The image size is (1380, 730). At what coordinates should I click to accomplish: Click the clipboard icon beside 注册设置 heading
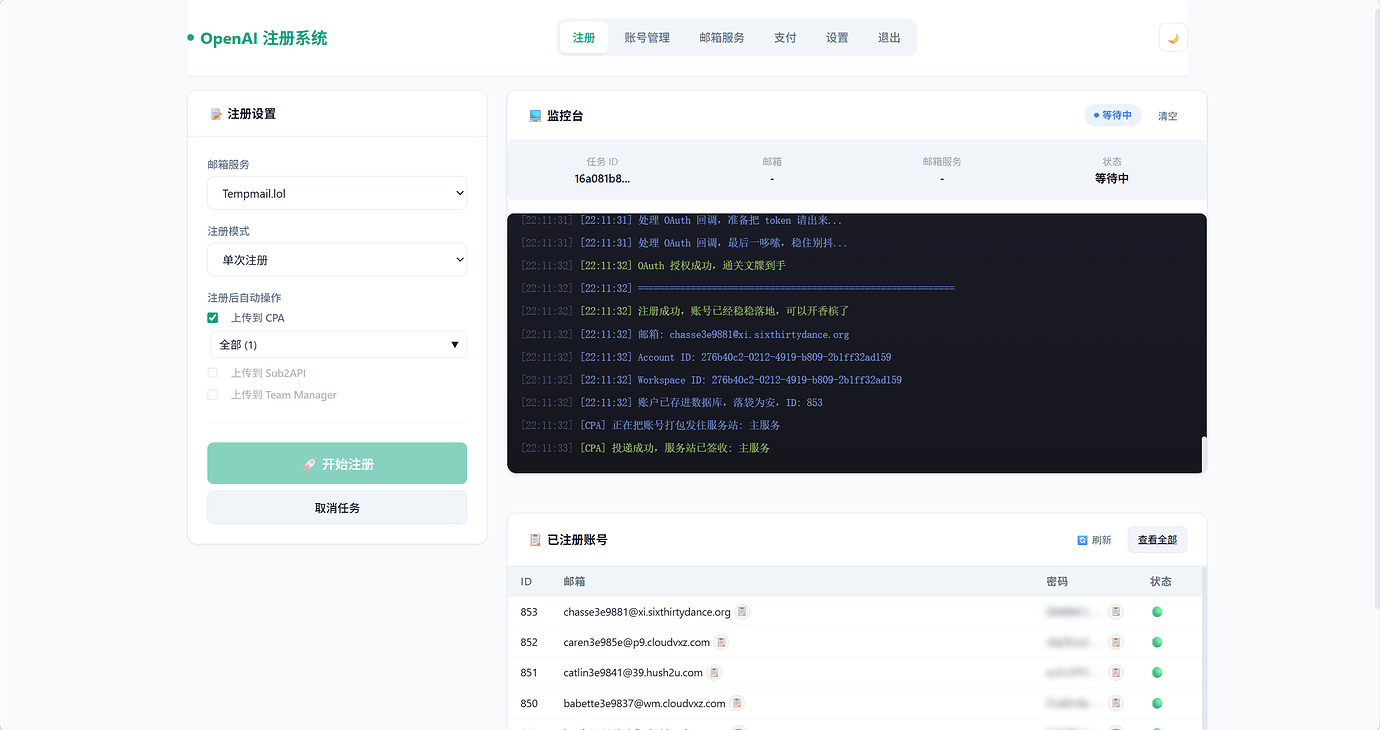point(215,114)
